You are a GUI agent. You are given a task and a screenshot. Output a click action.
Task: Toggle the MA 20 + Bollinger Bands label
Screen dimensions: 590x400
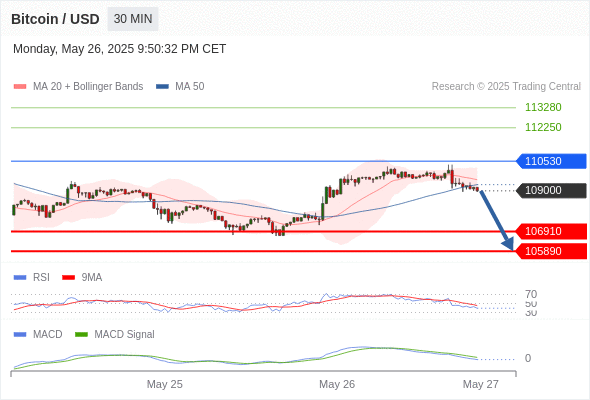pyautogui.click(x=88, y=87)
